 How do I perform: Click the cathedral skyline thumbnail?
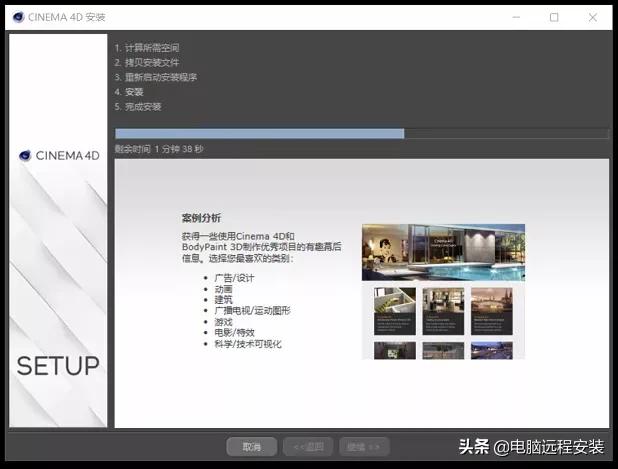(x=492, y=311)
